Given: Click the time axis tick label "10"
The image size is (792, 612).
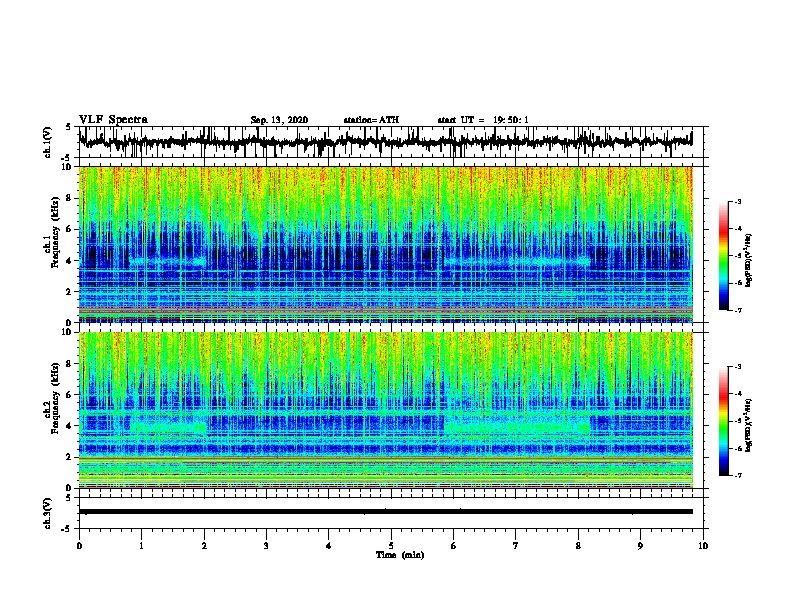Looking at the screenshot, I should [703, 546].
